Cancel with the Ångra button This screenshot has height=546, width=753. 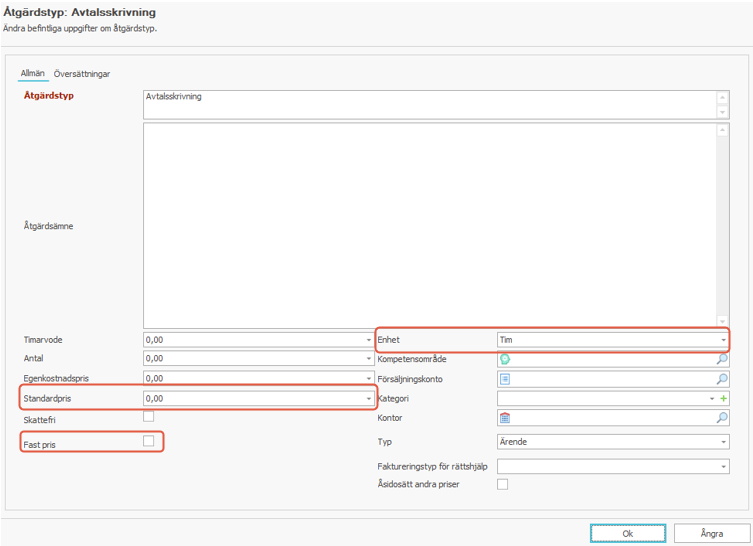coord(712,533)
